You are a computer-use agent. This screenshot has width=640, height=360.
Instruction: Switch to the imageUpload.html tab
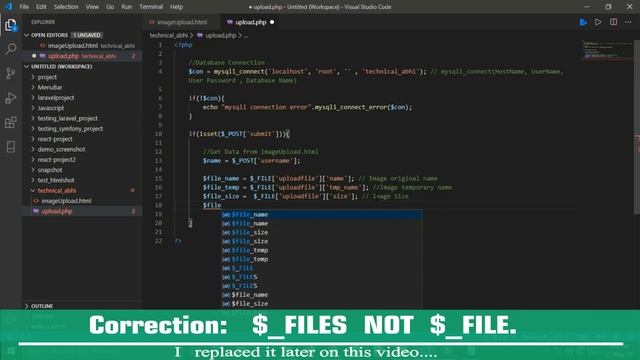(x=182, y=22)
